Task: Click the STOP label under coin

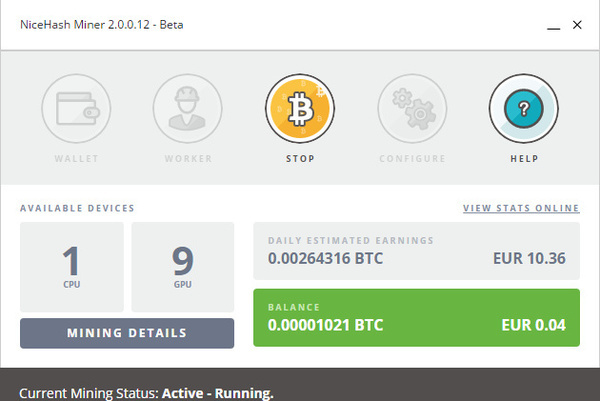Action: pyautogui.click(x=300, y=158)
